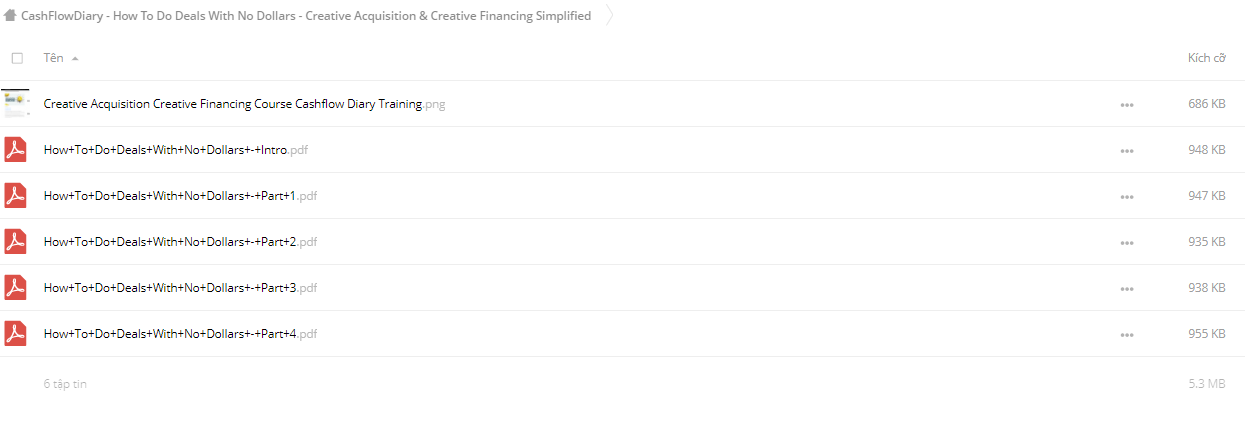The image size is (1245, 424).
Task: Sort files by Kích cỡ column
Action: click(1206, 58)
